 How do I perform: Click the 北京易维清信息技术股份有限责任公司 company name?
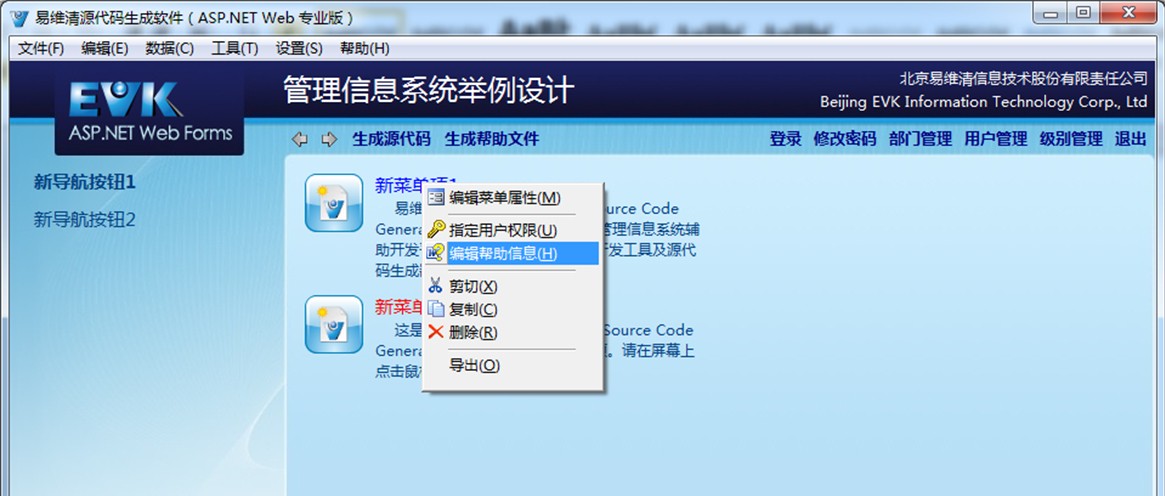tap(1023, 78)
